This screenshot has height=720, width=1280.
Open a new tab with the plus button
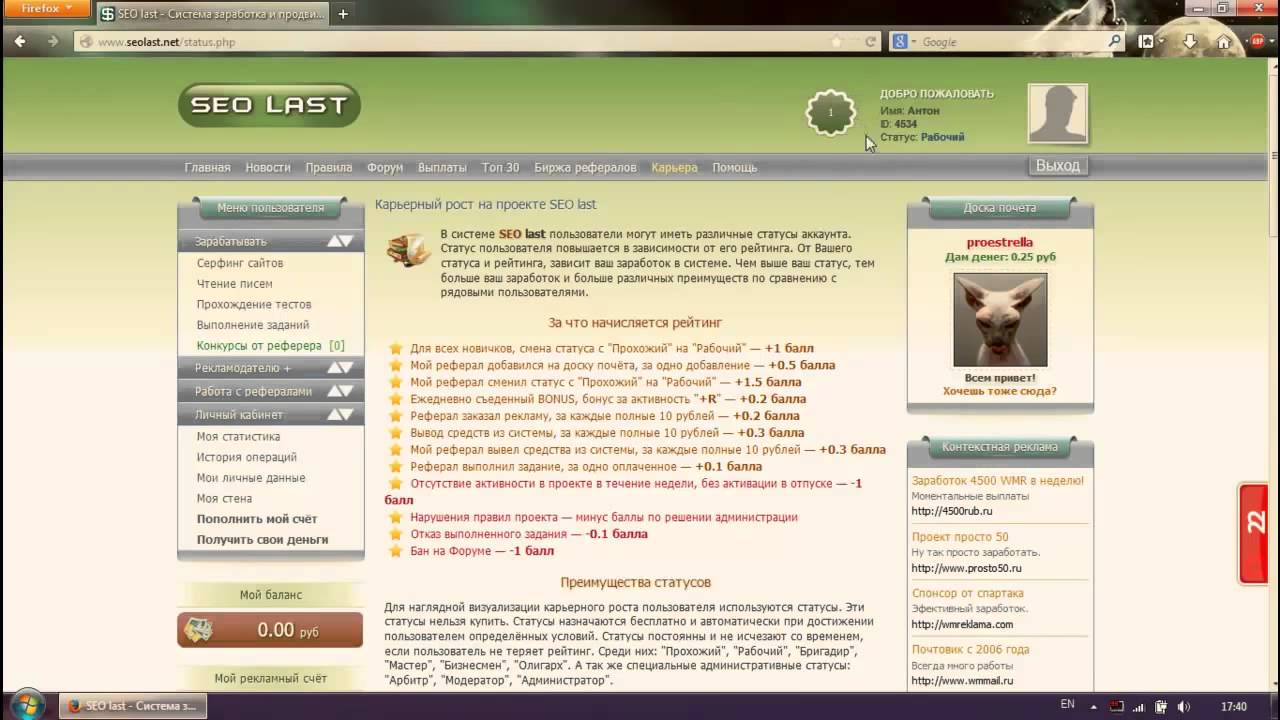tap(343, 14)
